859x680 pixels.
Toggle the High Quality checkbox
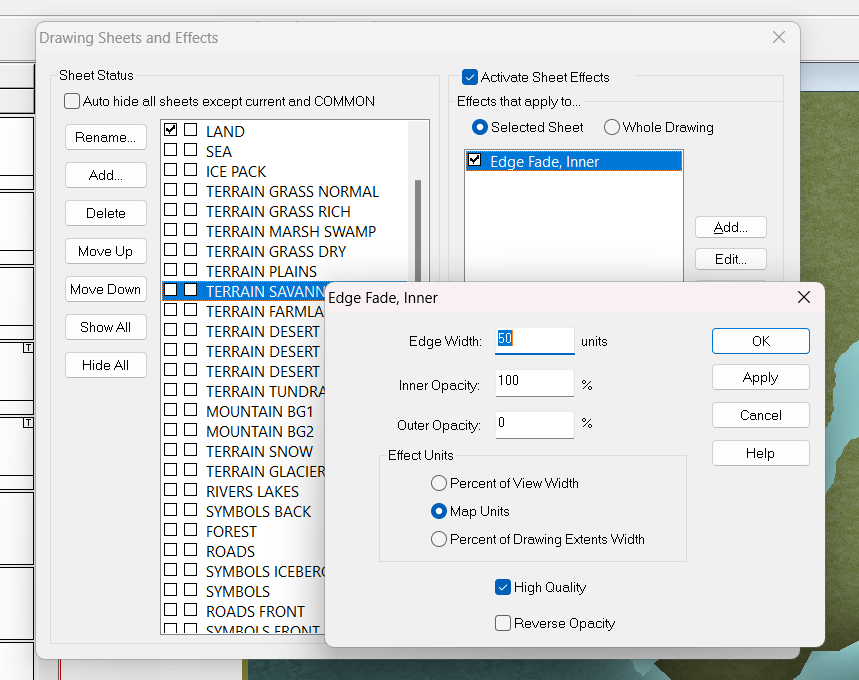503,587
